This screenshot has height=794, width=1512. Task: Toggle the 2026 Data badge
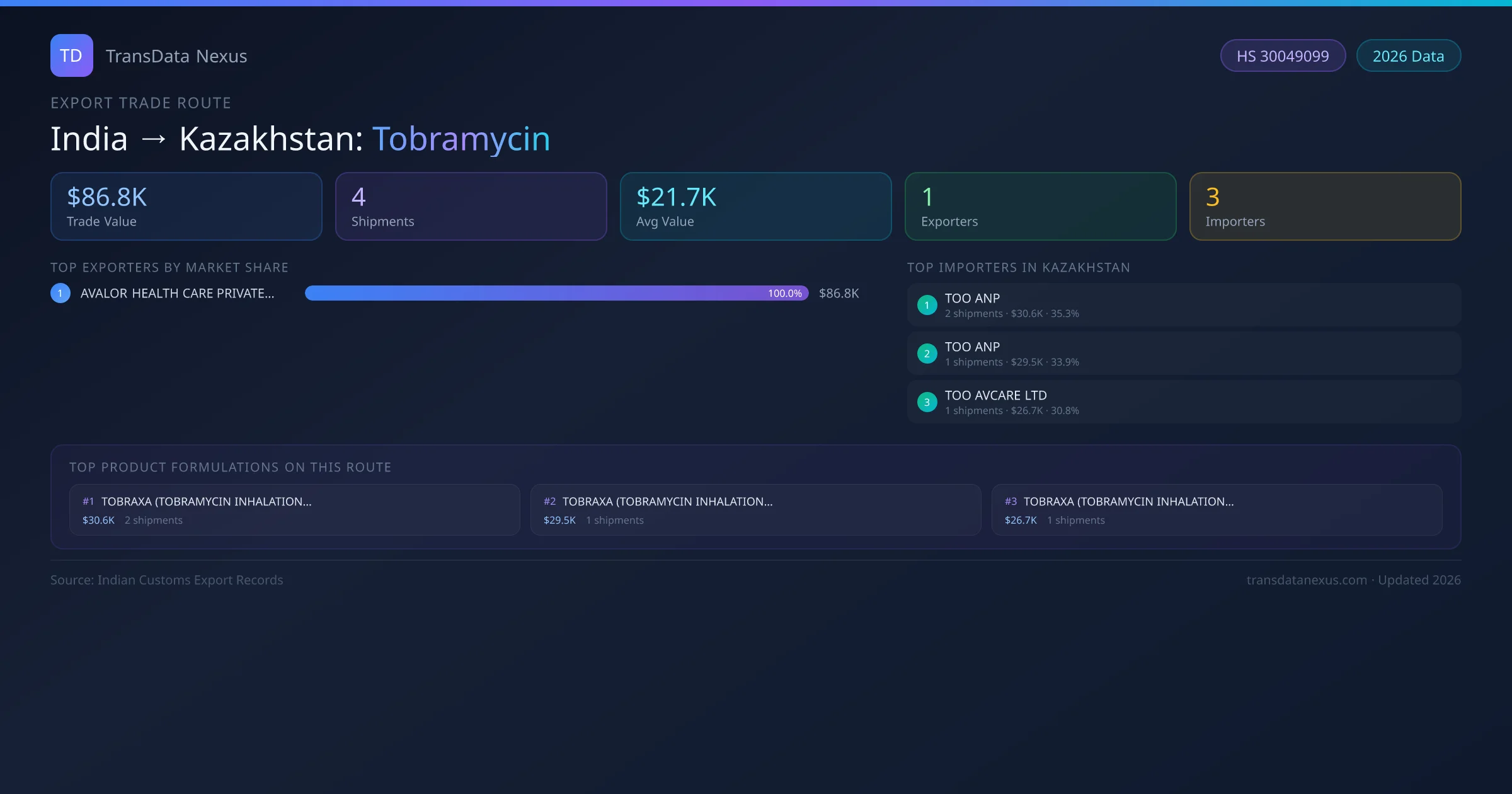[x=1409, y=55]
